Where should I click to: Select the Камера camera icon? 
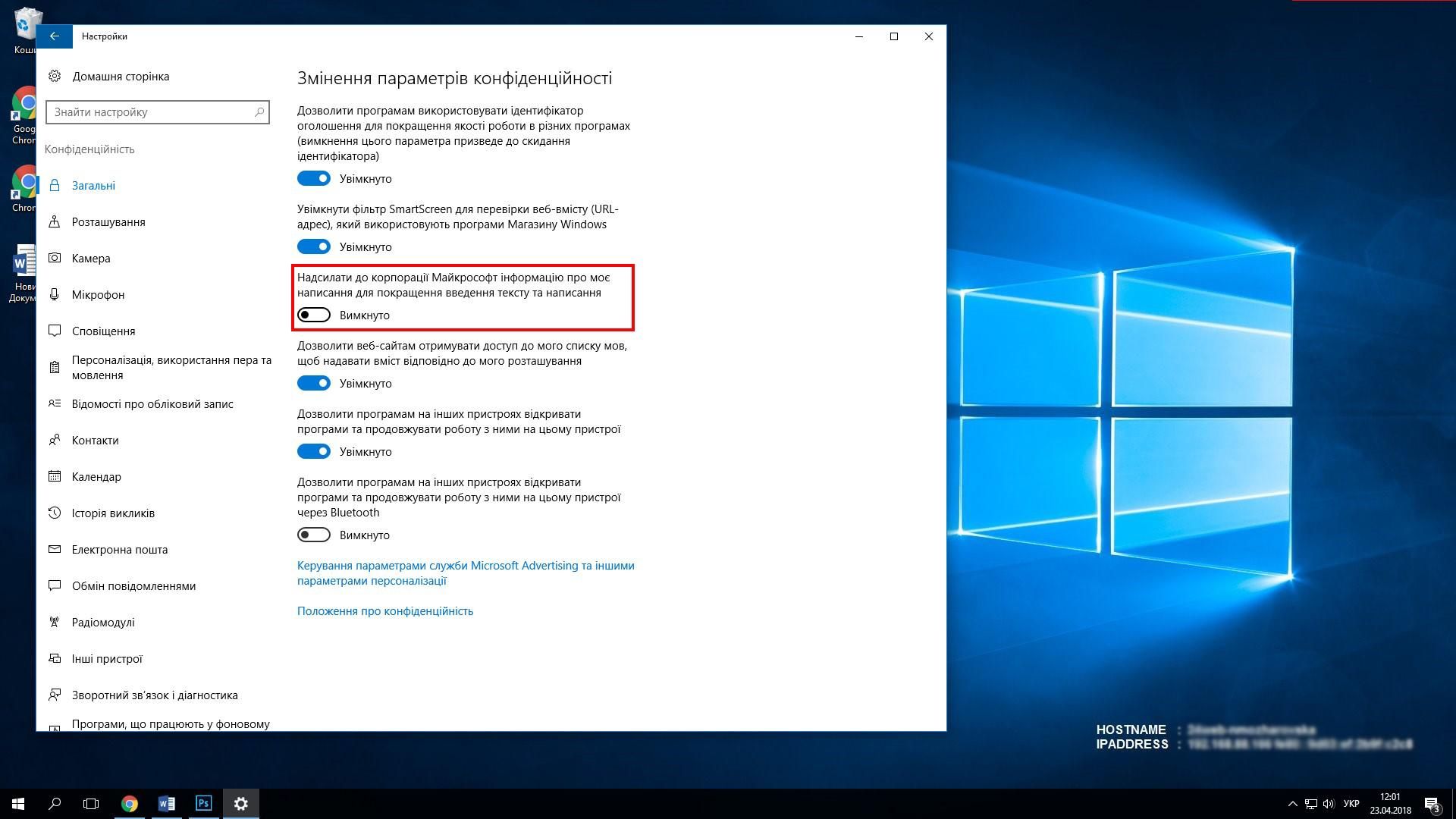(x=55, y=258)
